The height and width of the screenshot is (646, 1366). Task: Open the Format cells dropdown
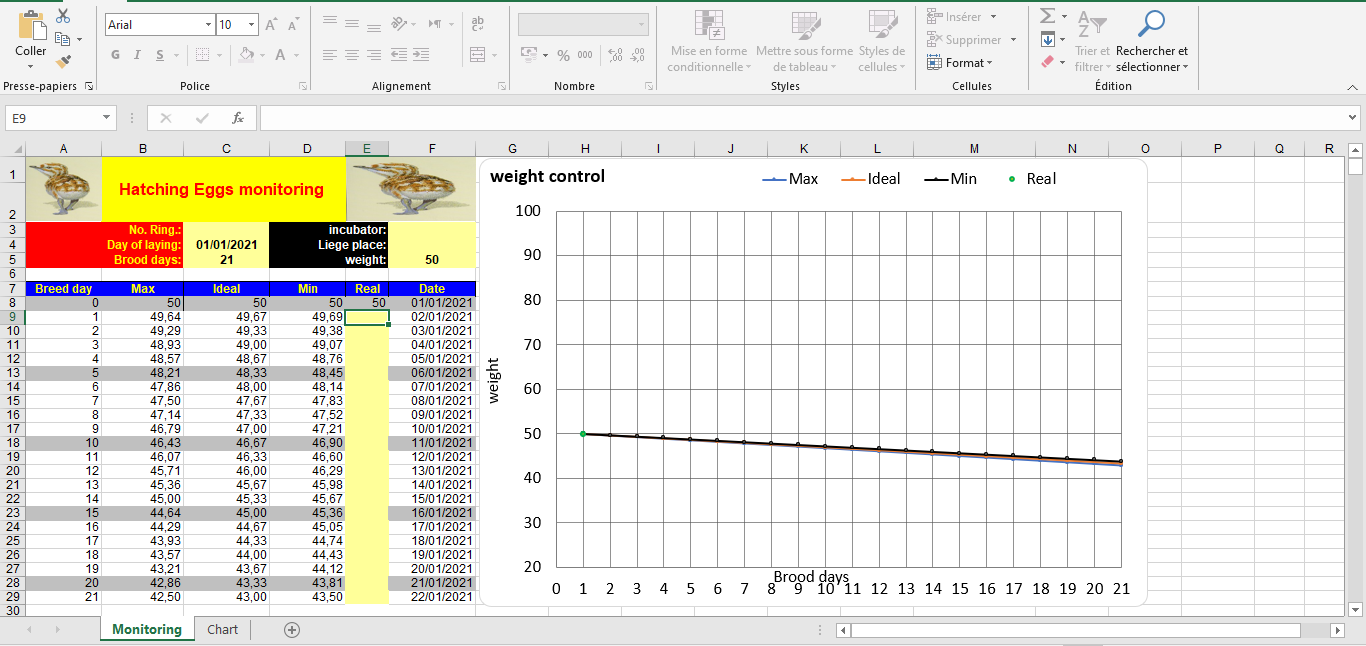pos(960,62)
